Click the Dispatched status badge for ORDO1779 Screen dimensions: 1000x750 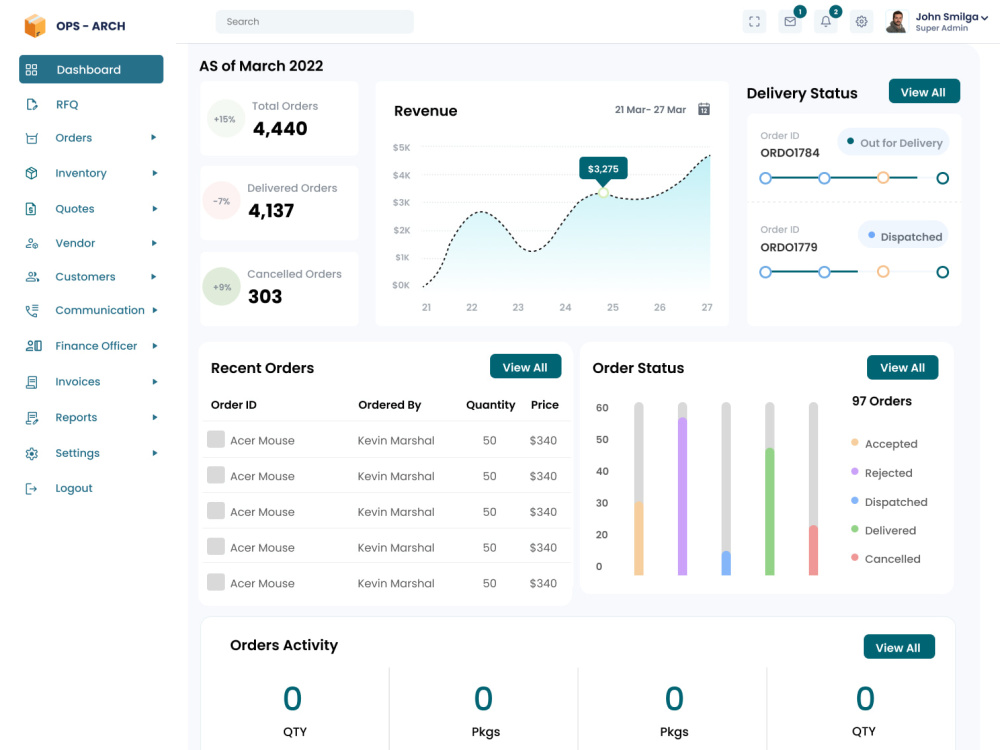pos(903,237)
